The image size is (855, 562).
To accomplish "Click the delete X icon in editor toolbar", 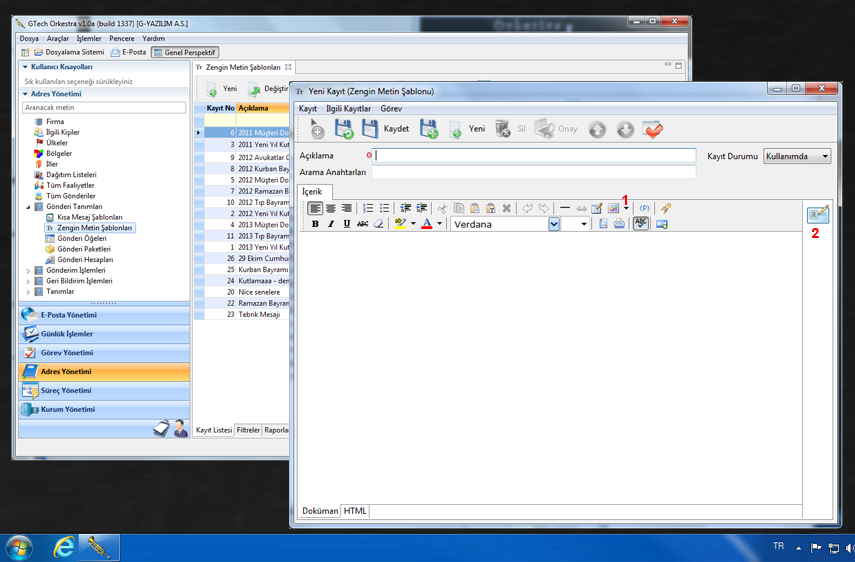I will (507, 208).
